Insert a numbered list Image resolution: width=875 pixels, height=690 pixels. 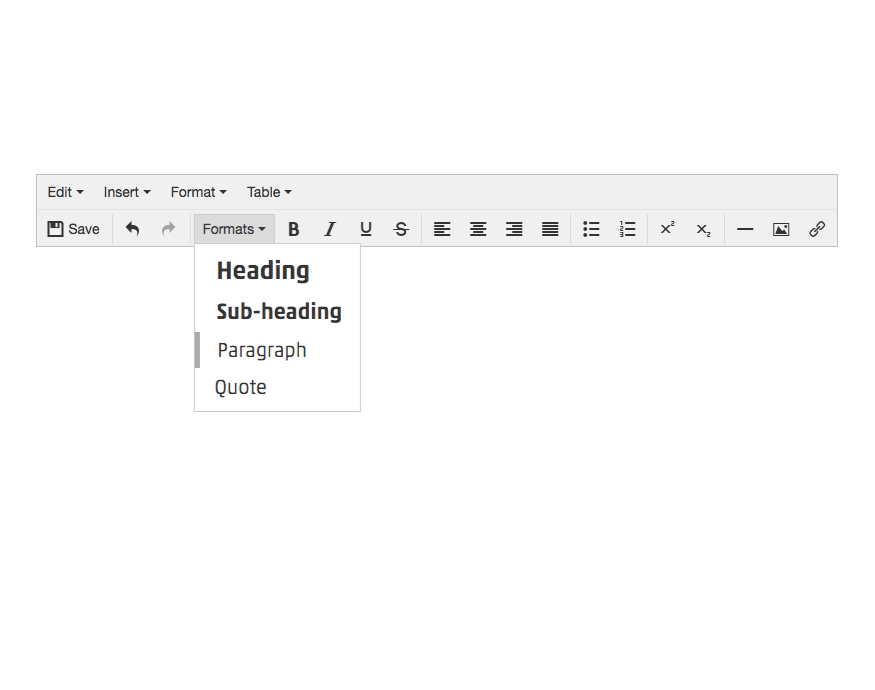tap(627, 229)
